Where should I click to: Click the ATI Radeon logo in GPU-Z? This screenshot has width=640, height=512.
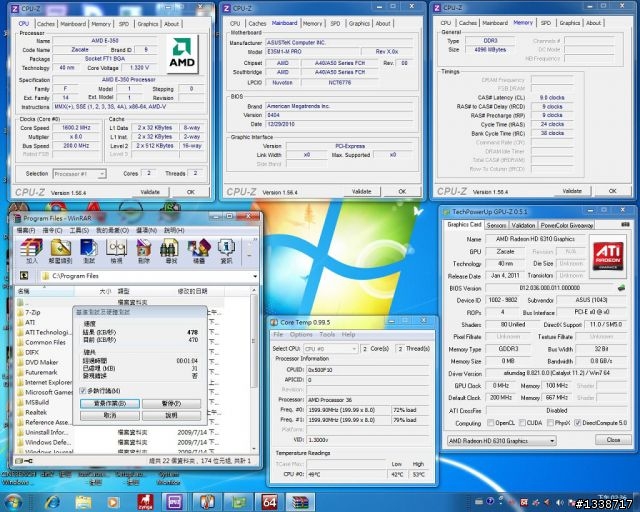click(x=608, y=256)
